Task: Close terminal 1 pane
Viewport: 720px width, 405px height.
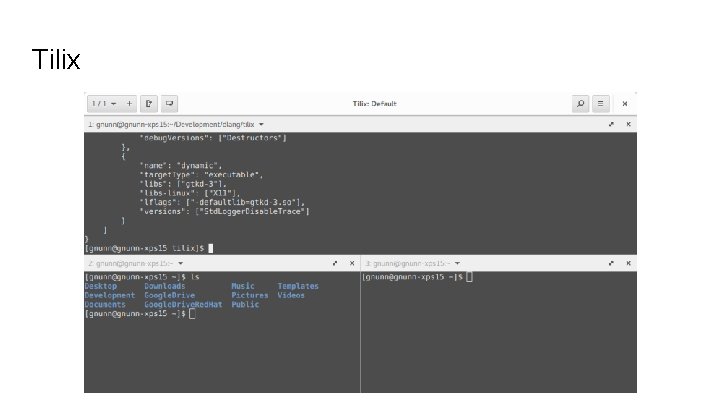Action: tap(629, 124)
